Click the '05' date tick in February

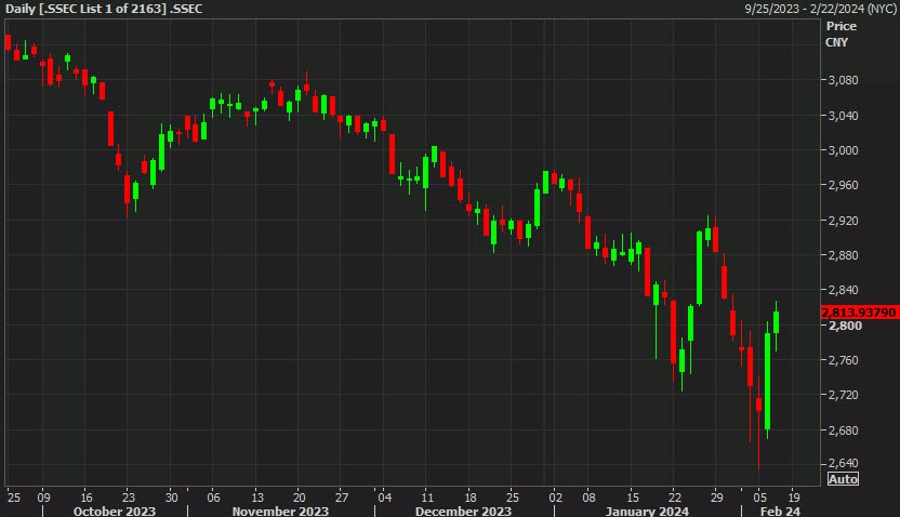[760, 497]
